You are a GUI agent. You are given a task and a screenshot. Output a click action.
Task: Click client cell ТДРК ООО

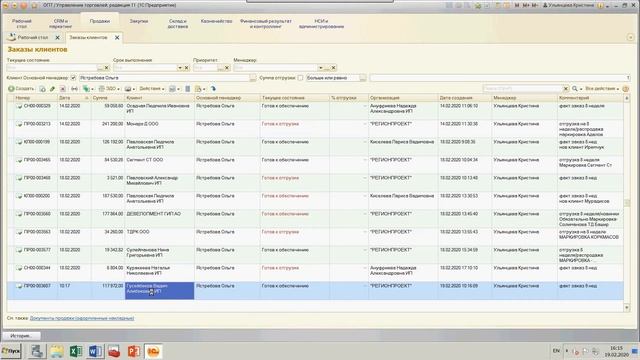click(160, 236)
